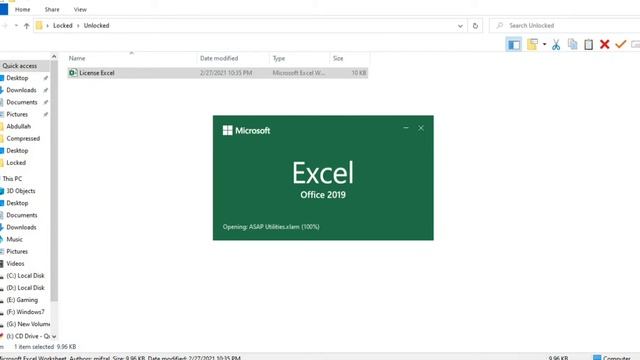Click the Copy icon
The height and width of the screenshot is (360, 640).
(573, 44)
